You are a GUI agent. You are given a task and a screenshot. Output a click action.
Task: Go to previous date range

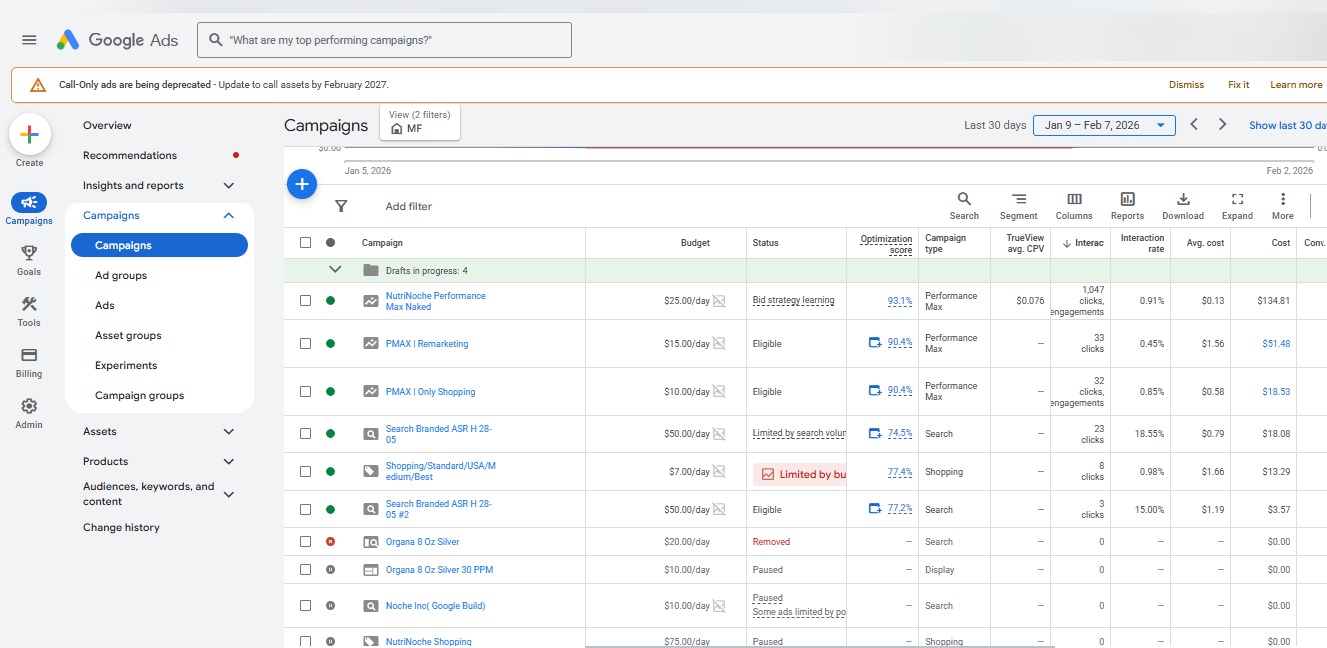(1194, 125)
